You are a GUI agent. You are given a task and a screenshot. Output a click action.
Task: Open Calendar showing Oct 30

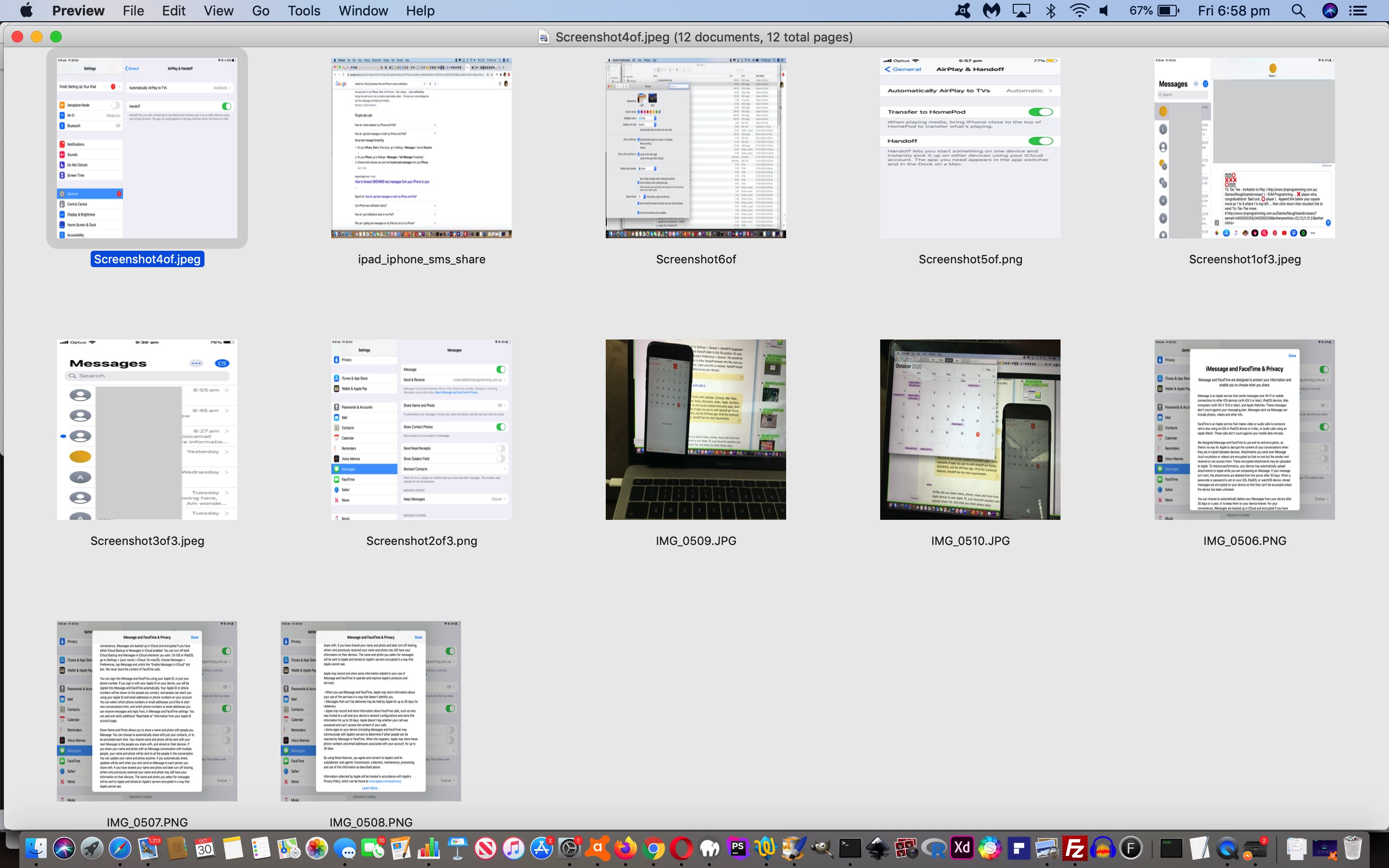point(204,848)
